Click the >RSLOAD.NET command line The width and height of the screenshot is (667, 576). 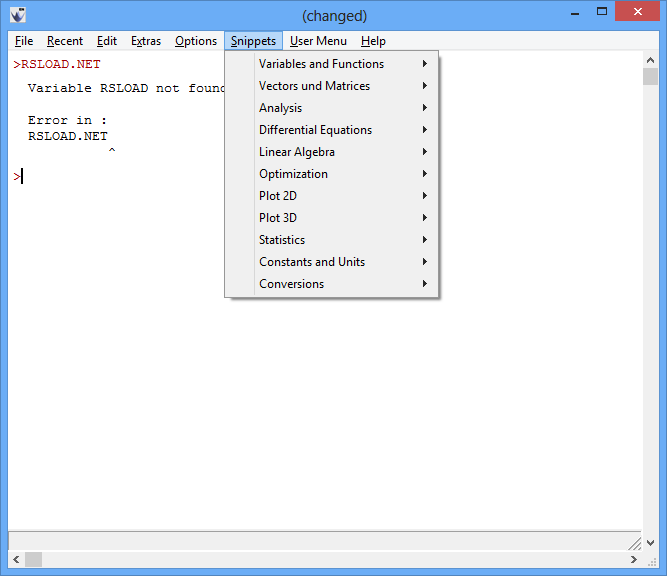pyautogui.click(x=57, y=64)
